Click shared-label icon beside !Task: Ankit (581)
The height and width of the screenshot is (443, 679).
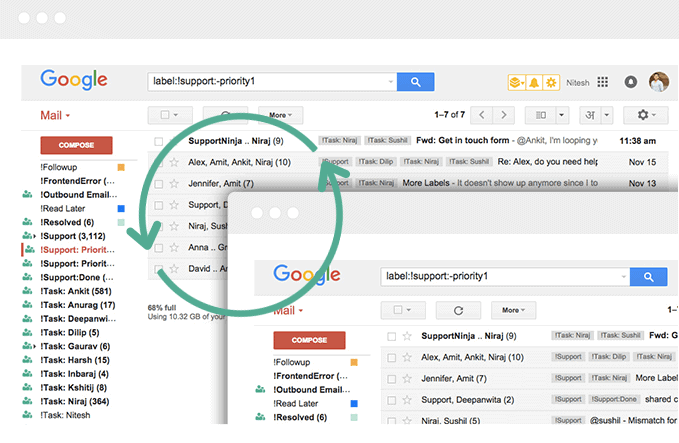point(27,291)
